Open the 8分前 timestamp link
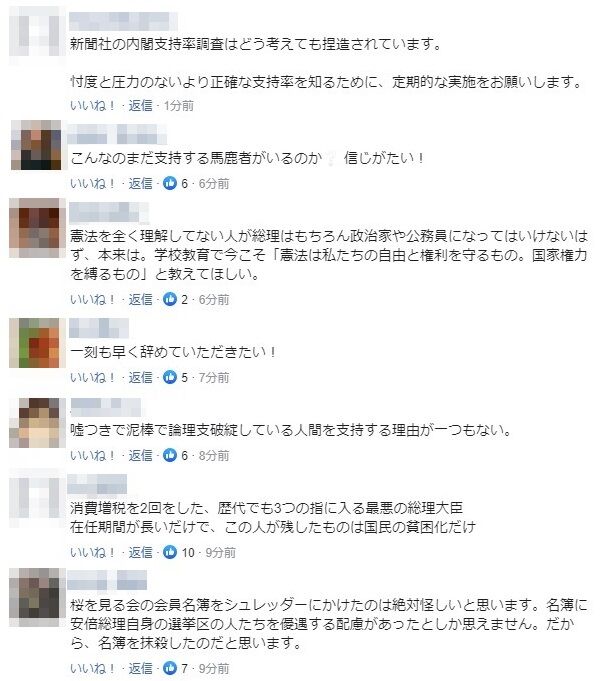Screen dimensions: 605x681 pyautogui.click(x=214, y=455)
